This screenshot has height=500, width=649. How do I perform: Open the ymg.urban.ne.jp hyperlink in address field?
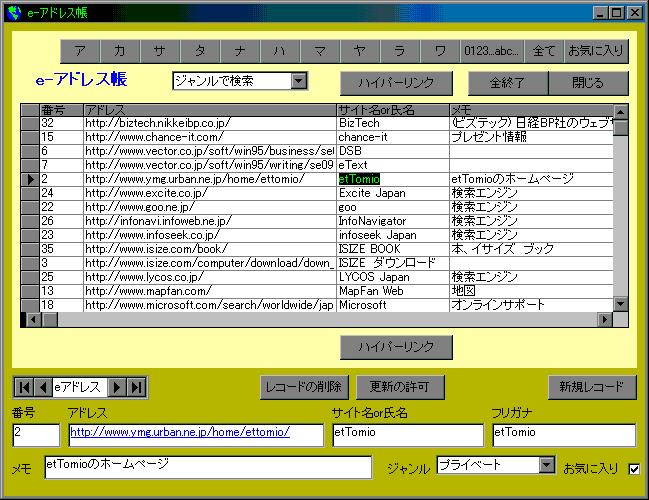point(180,433)
